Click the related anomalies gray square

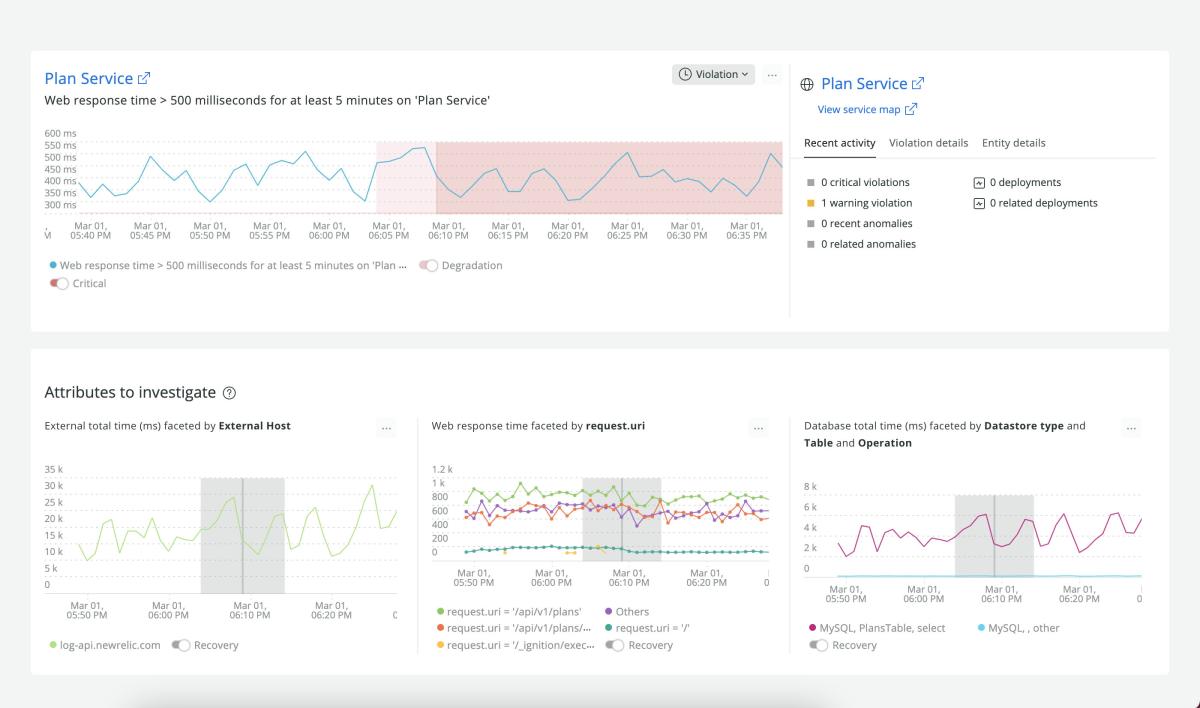point(811,244)
